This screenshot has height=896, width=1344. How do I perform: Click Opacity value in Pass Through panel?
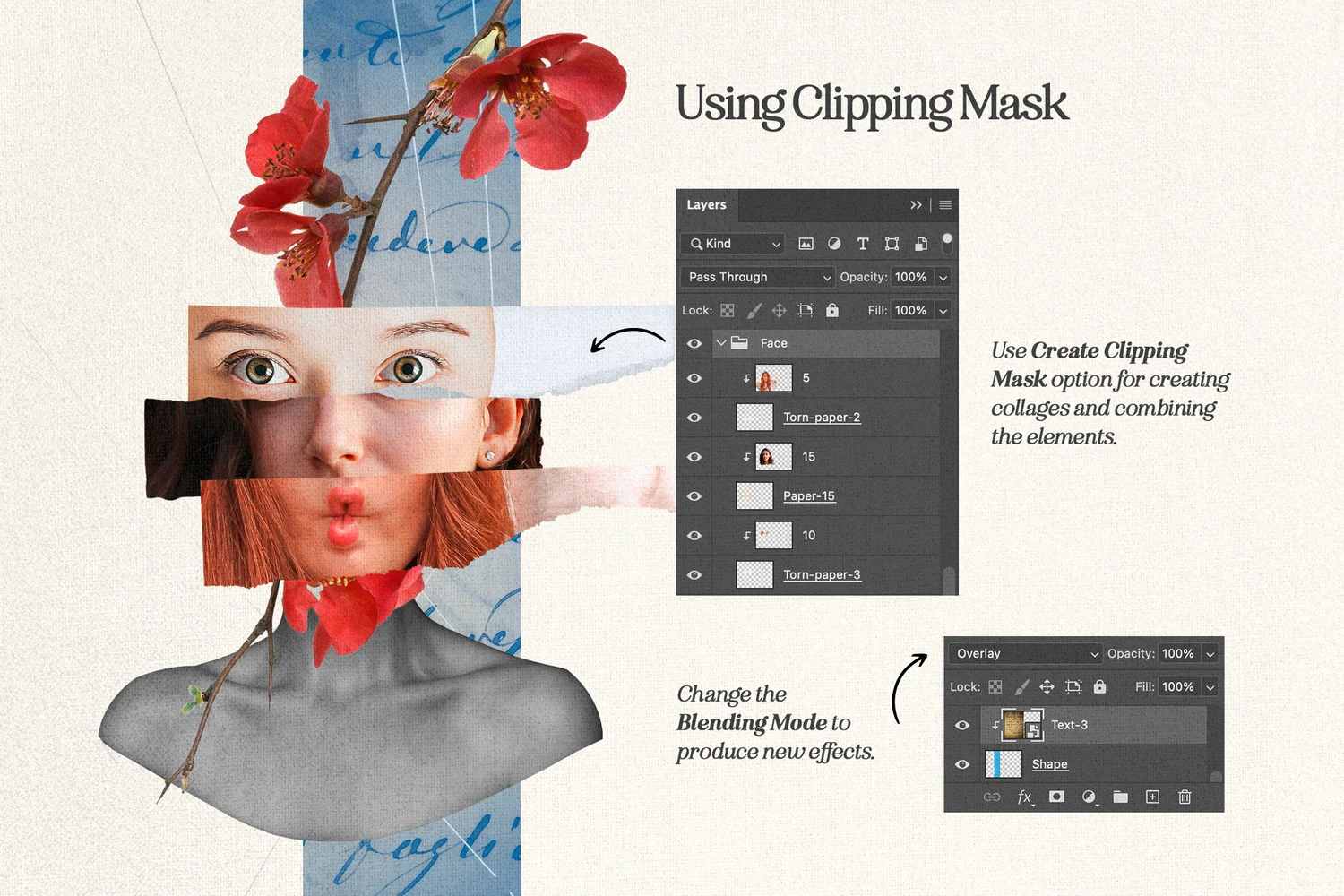pyautogui.click(x=911, y=278)
